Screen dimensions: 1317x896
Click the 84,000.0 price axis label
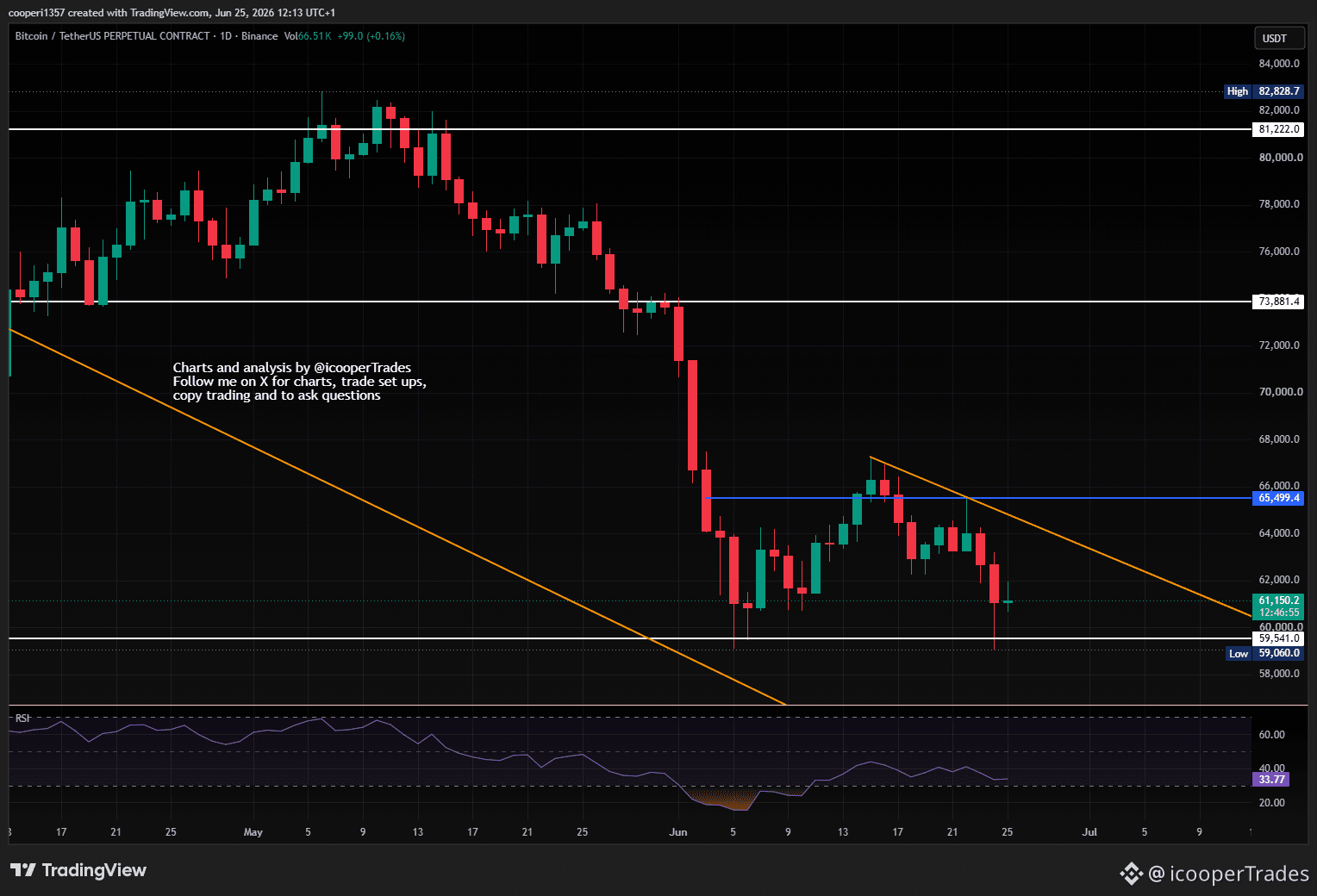coord(1279,64)
